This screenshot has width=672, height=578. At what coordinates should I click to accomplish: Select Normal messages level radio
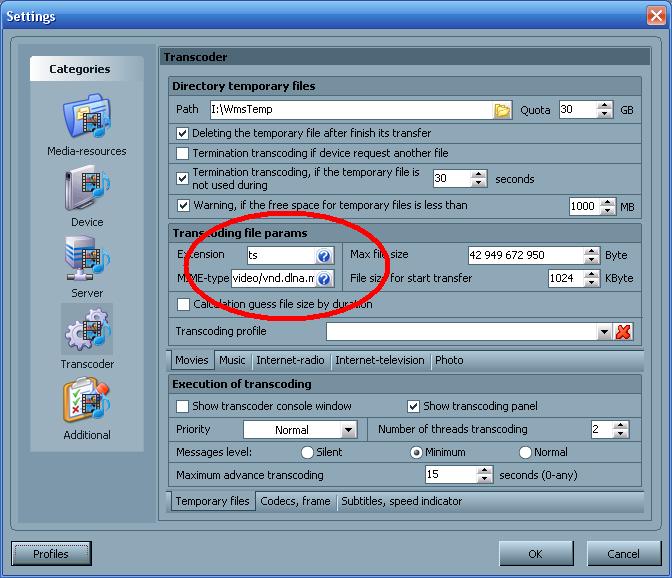(525, 452)
